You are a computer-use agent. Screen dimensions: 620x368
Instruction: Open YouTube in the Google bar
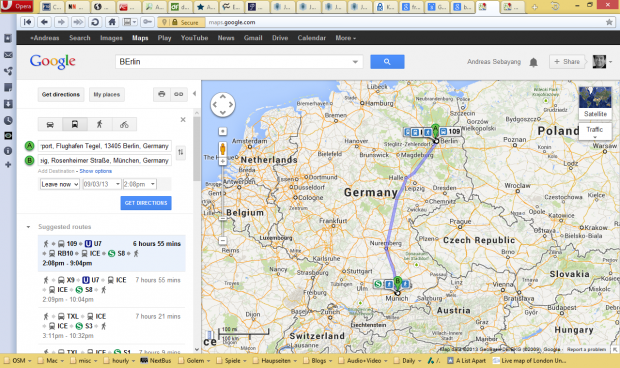(x=194, y=38)
